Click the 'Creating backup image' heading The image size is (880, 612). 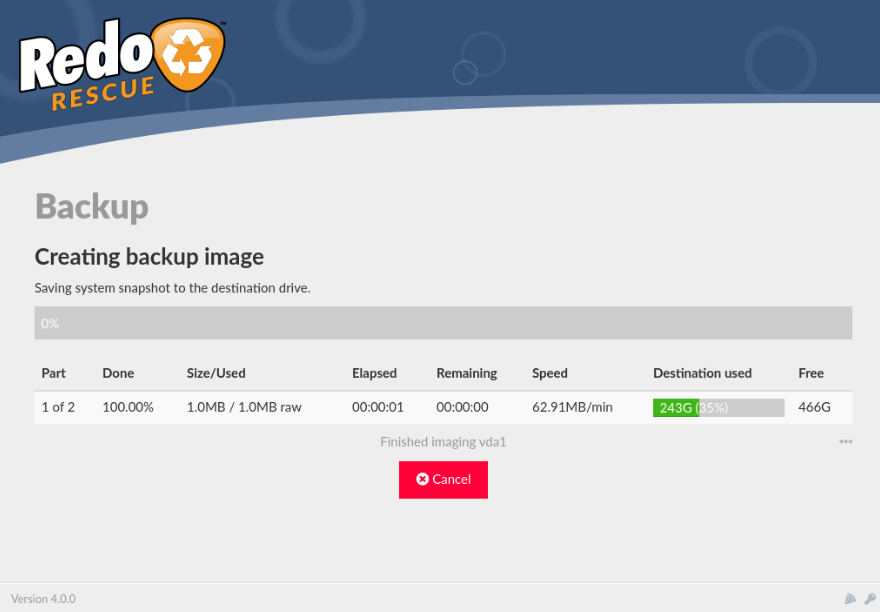click(x=149, y=257)
